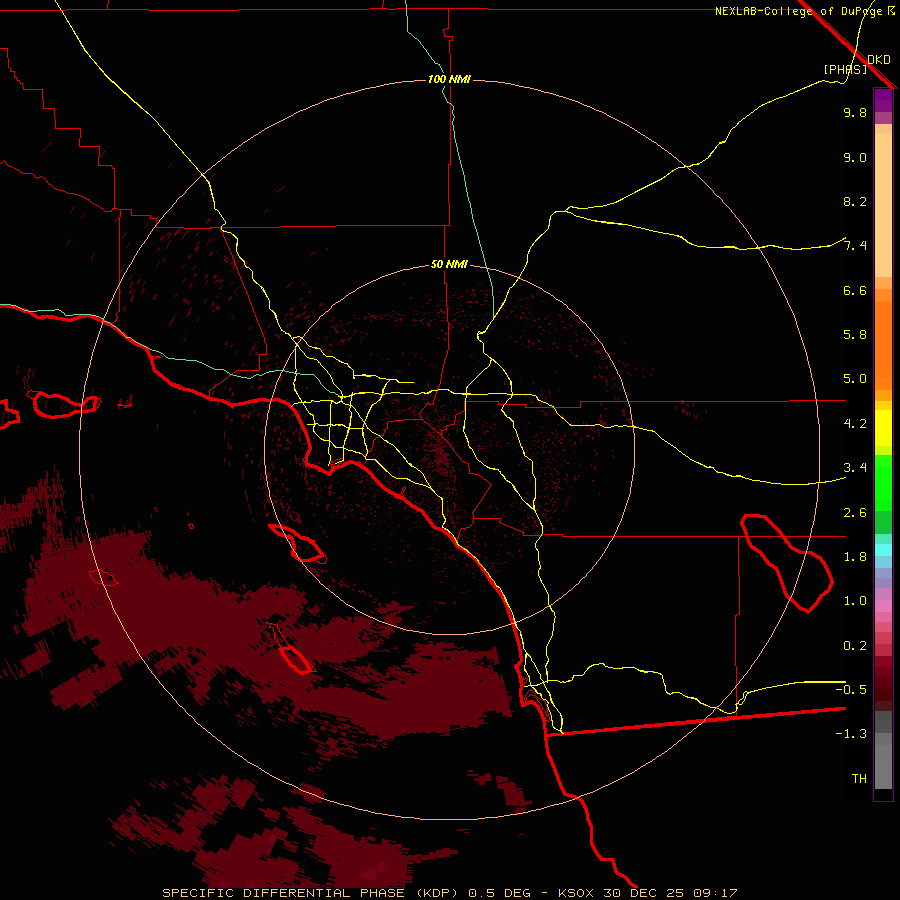
Task: Pick the cyan band of the color scale
Action: tap(883, 550)
